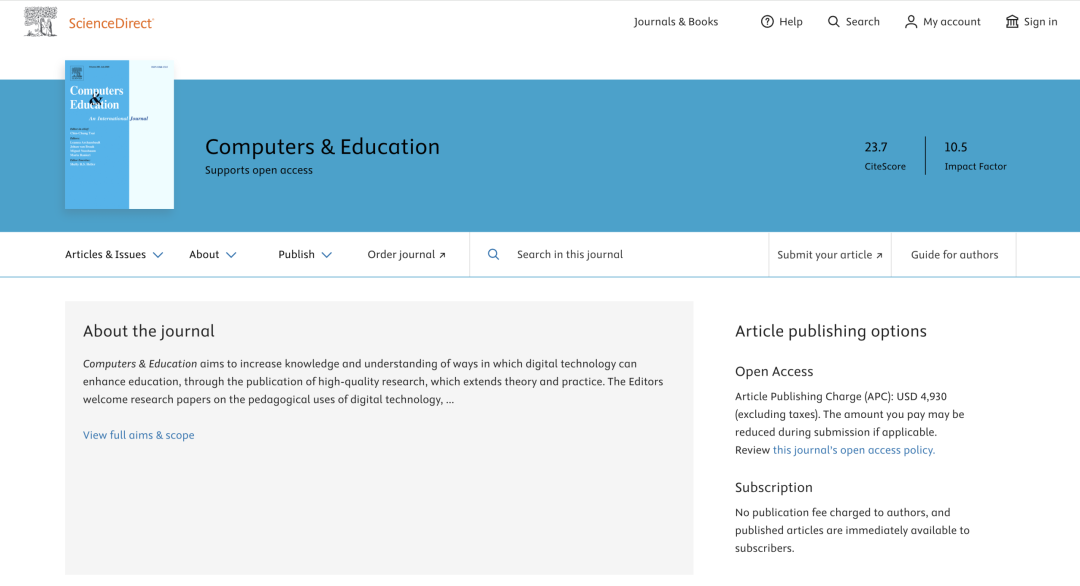Click the Sign in institution icon
The width and height of the screenshot is (1080, 586).
click(x=1012, y=22)
